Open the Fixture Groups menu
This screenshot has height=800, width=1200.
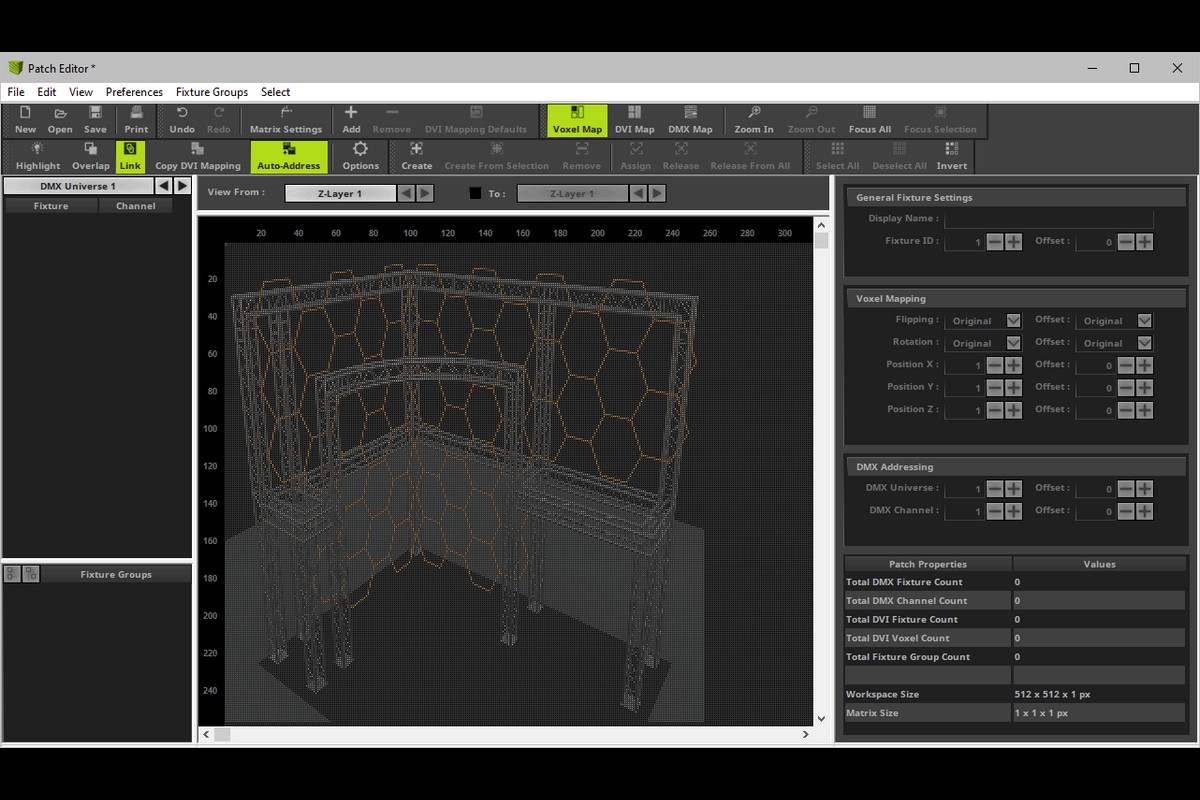(212, 92)
